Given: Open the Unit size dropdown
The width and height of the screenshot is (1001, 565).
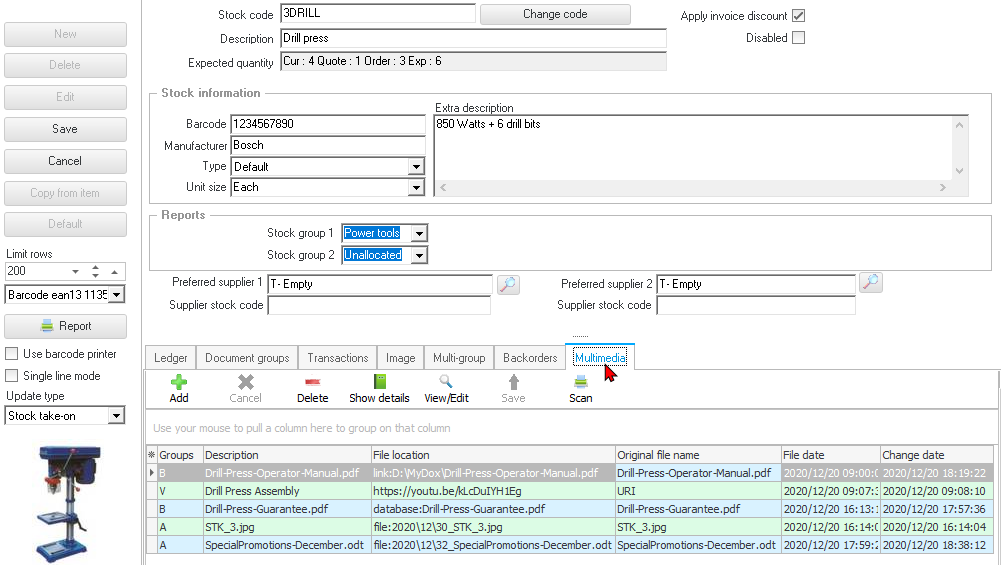Looking at the screenshot, I should coord(416,187).
